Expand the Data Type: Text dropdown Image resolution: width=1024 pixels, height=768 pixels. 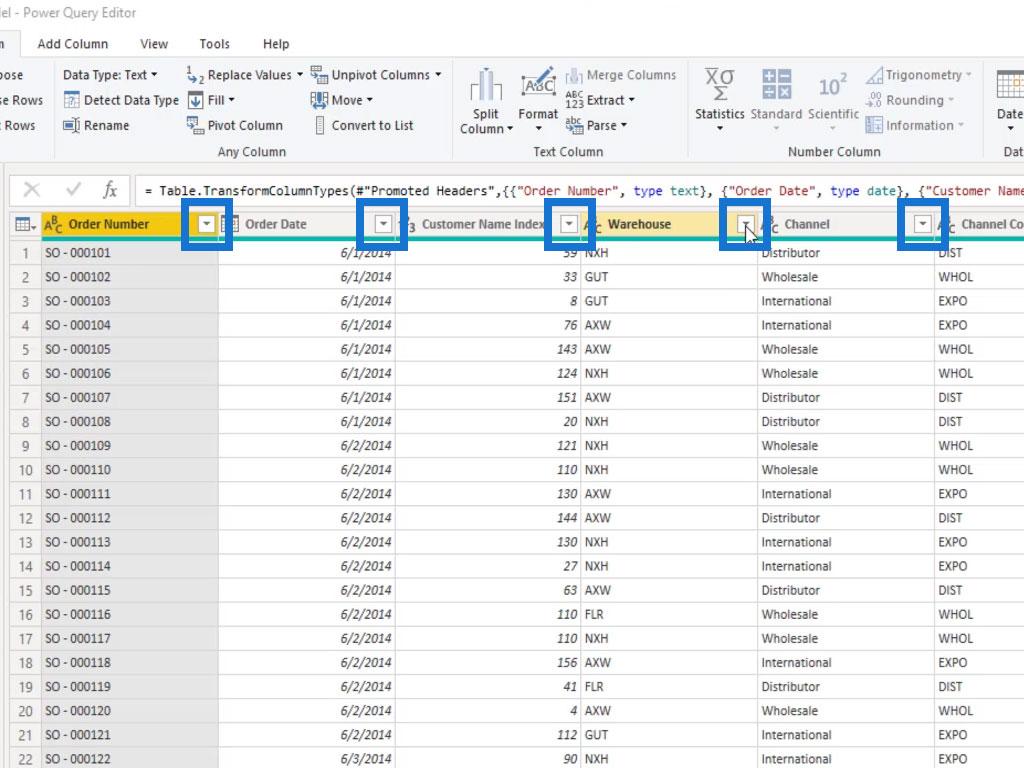tap(110, 75)
